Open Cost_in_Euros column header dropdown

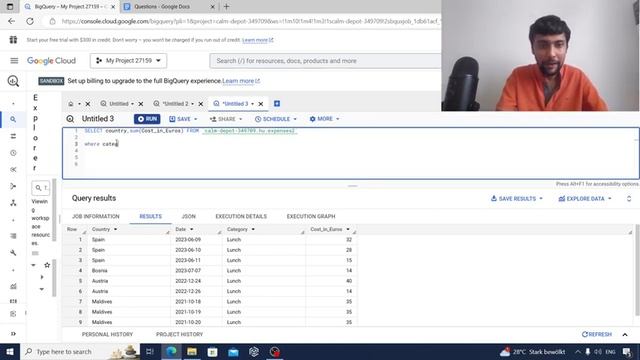click(x=348, y=229)
